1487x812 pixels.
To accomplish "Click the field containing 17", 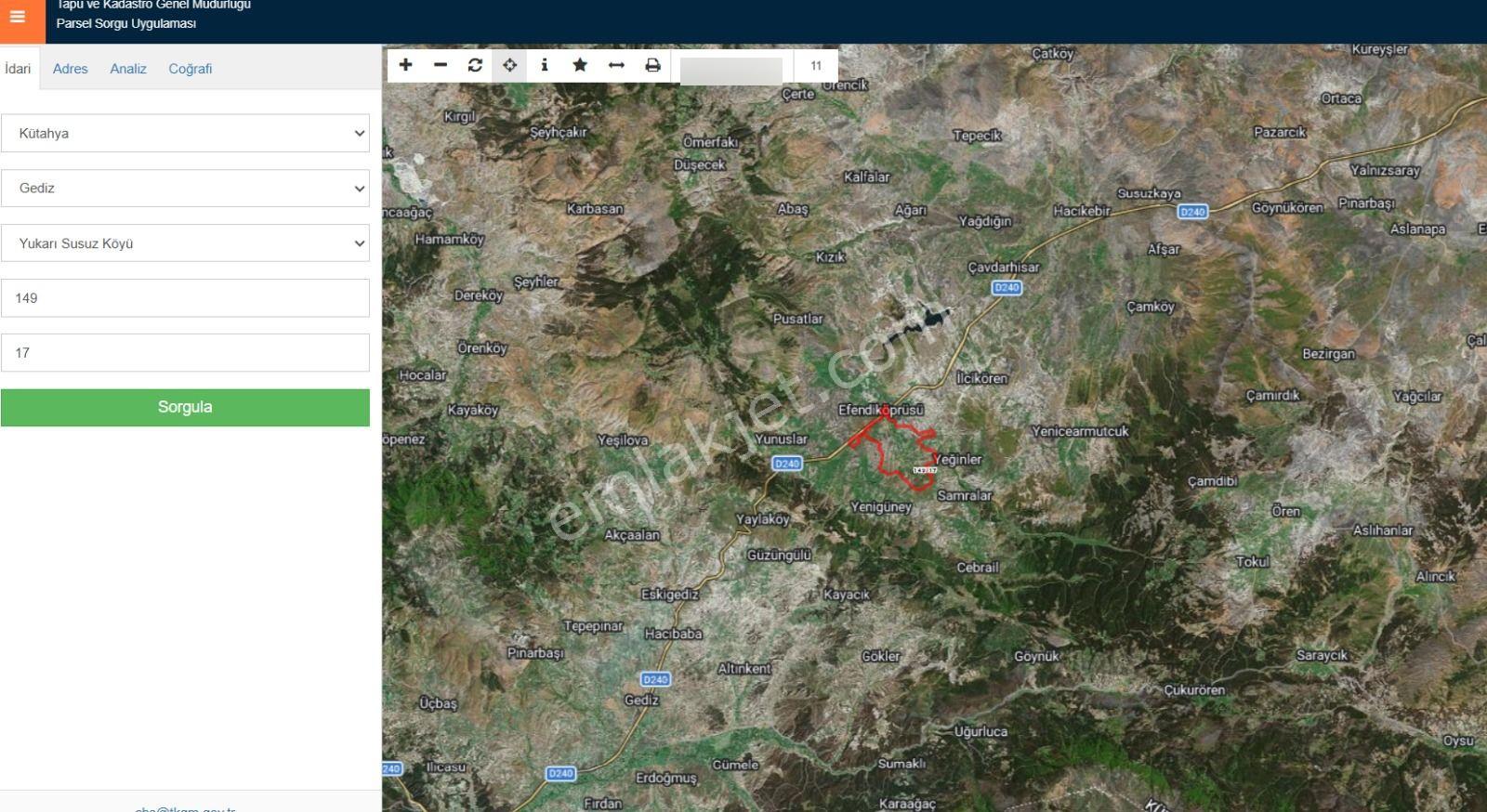I will (x=185, y=353).
